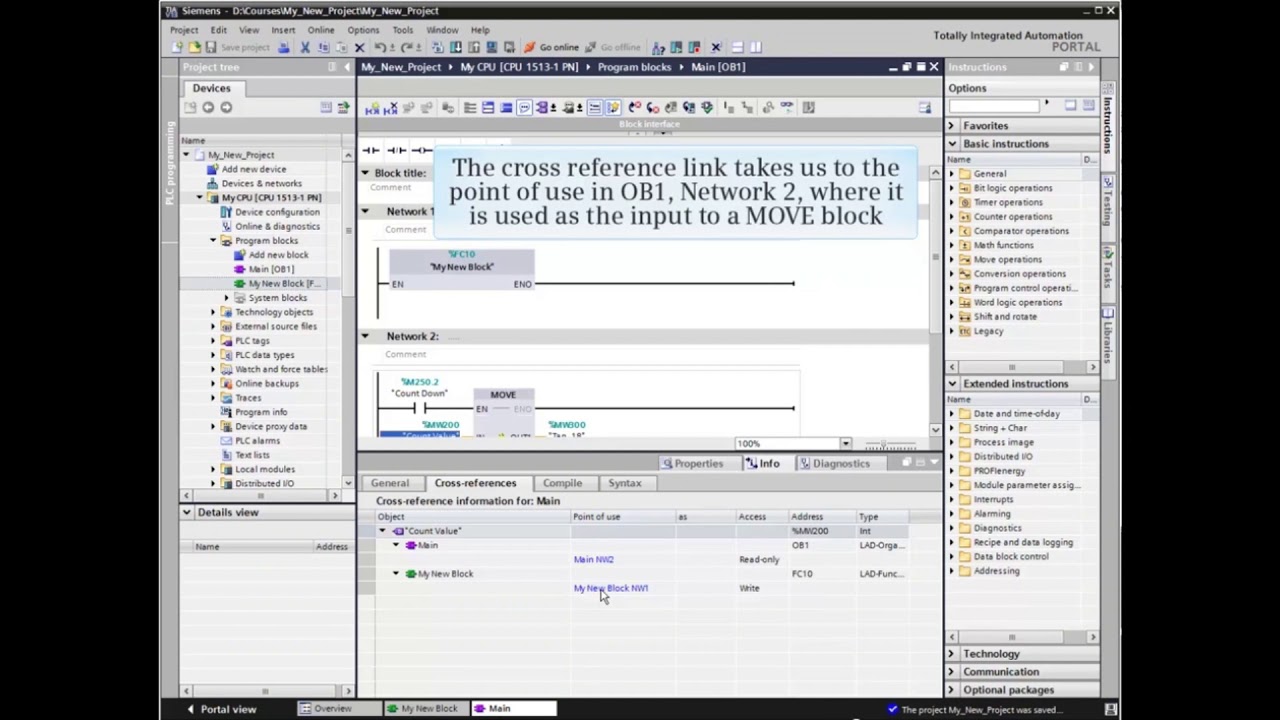Collapse the Network 2 section
The image size is (1280, 720).
pyautogui.click(x=365, y=336)
